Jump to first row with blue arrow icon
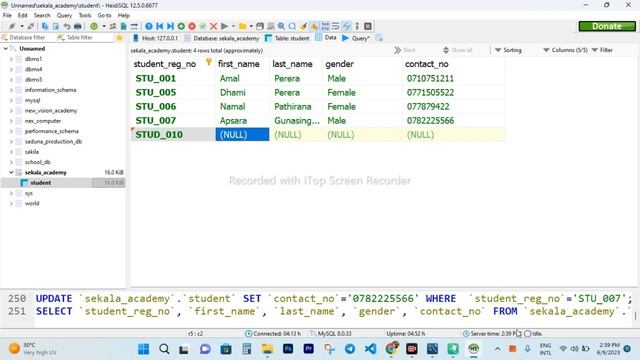 click(160, 26)
